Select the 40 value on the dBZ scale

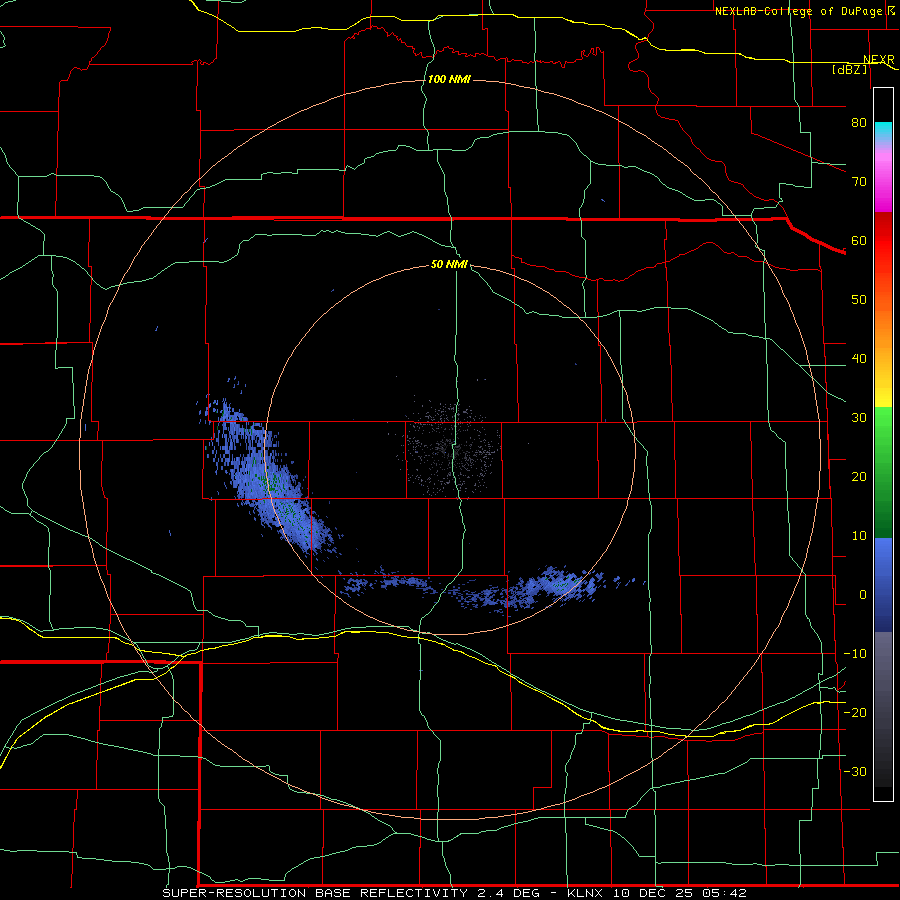pyautogui.click(x=859, y=359)
